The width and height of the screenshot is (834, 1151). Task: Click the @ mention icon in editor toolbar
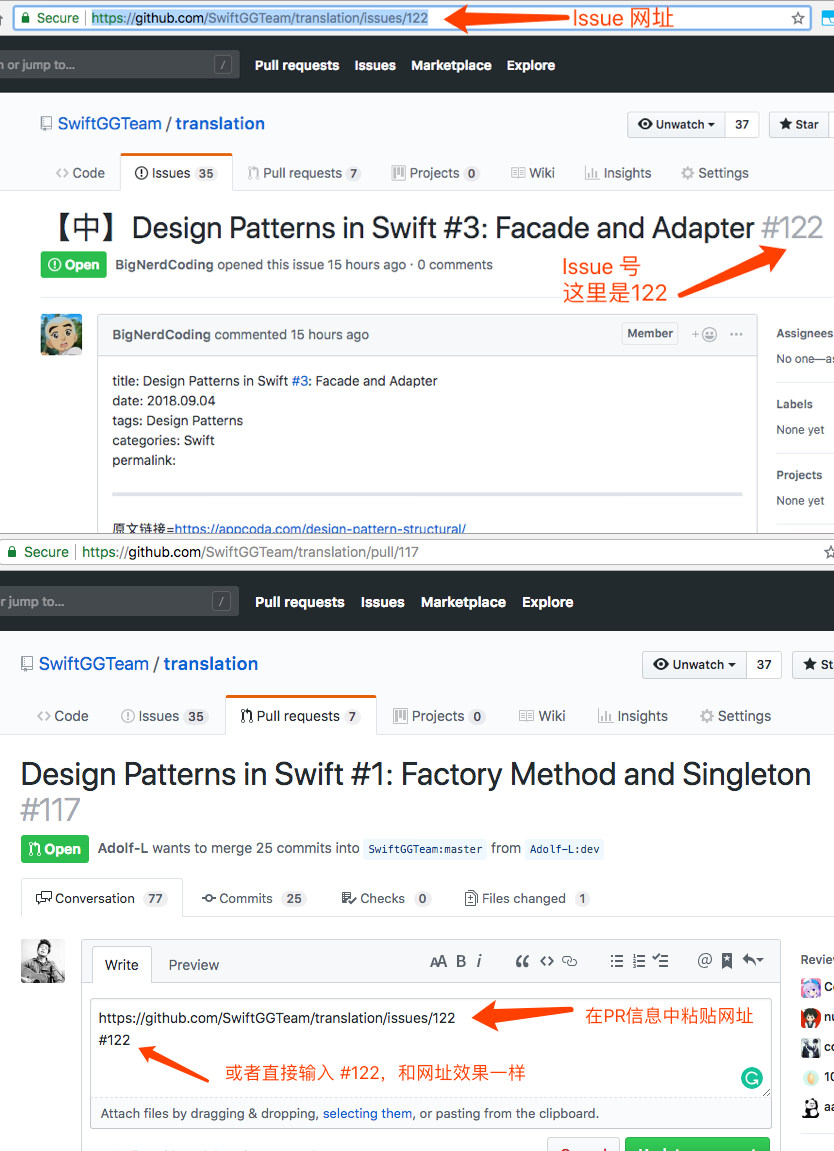705,960
